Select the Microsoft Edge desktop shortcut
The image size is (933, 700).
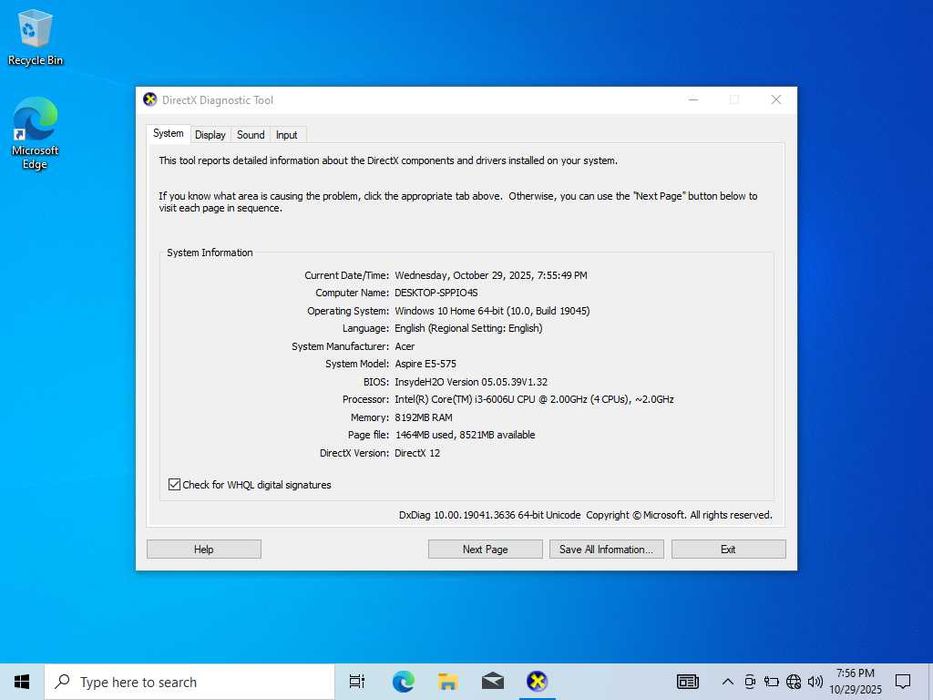point(35,133)
